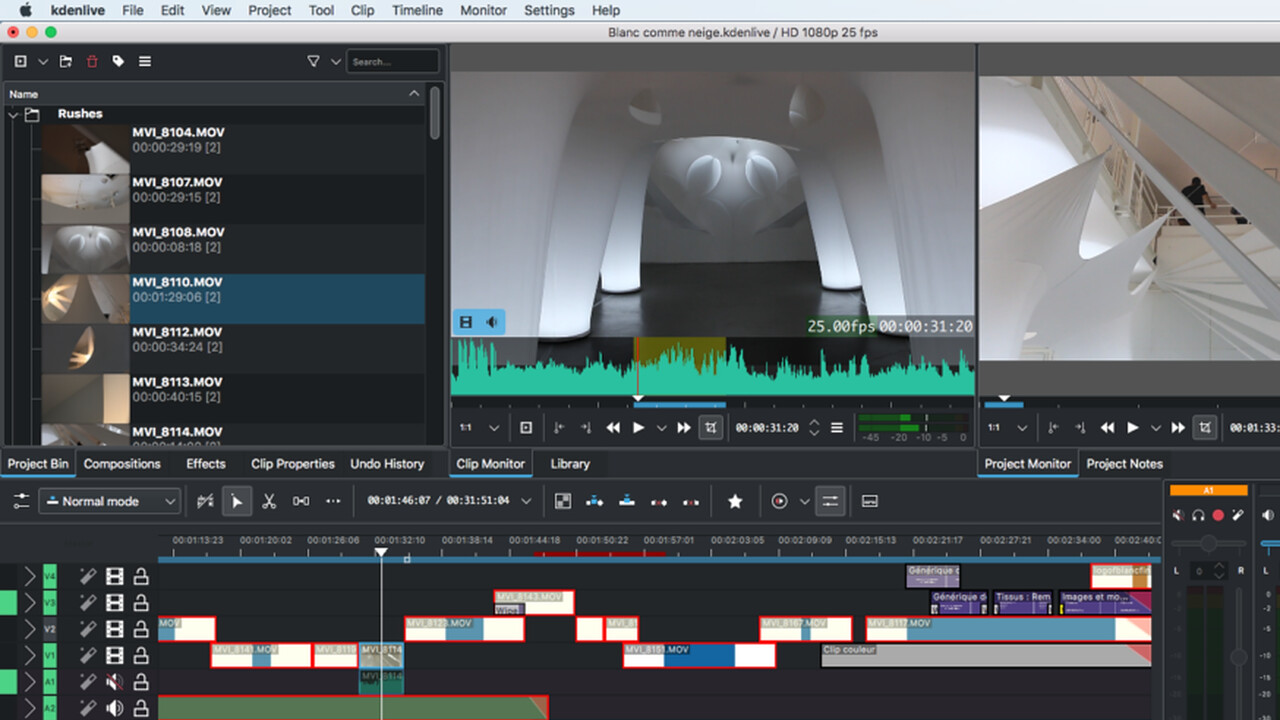Toggle project monitor edit mode icon
Viewport: 1280px width, 720px height.
pos(1206,428)
